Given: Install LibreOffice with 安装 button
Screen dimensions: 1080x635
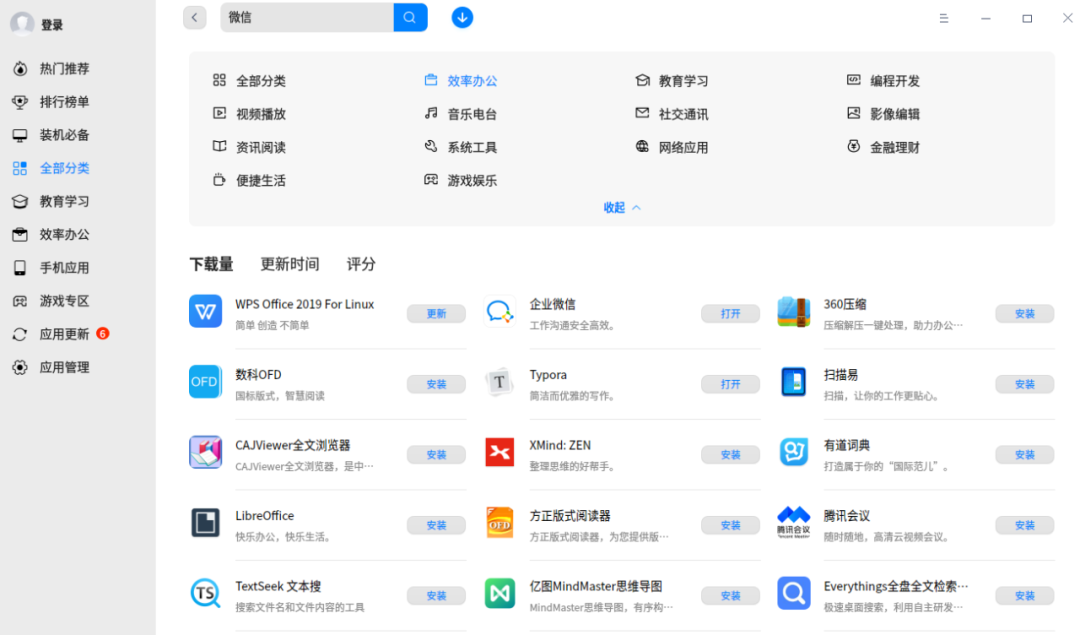Looking at the screenshot, I should (436, 525).
